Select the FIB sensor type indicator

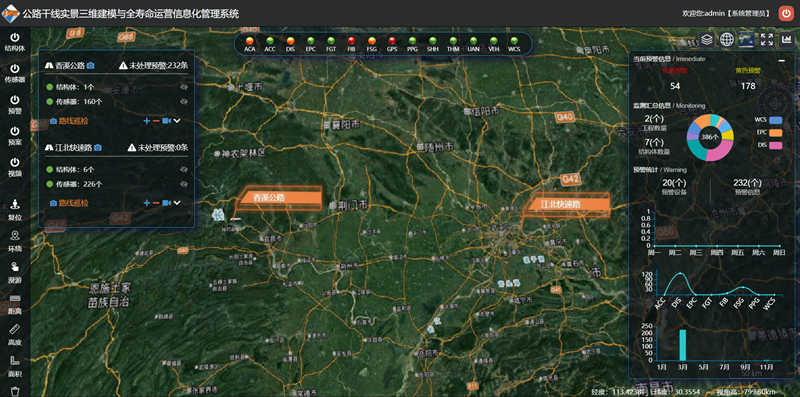[x=351, y=44]
